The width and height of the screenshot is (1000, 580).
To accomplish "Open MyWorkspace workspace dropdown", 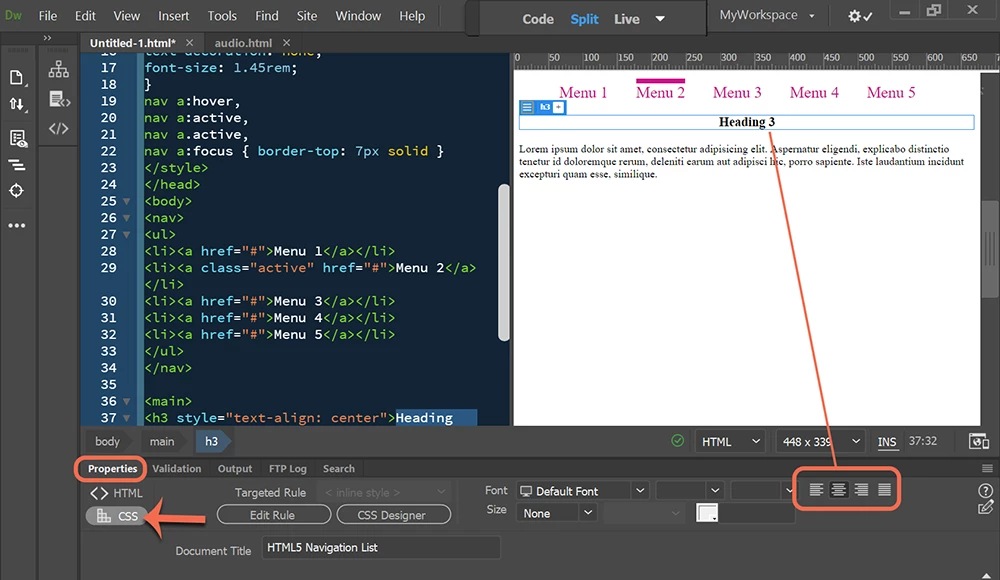I will [x=767, y=15].
